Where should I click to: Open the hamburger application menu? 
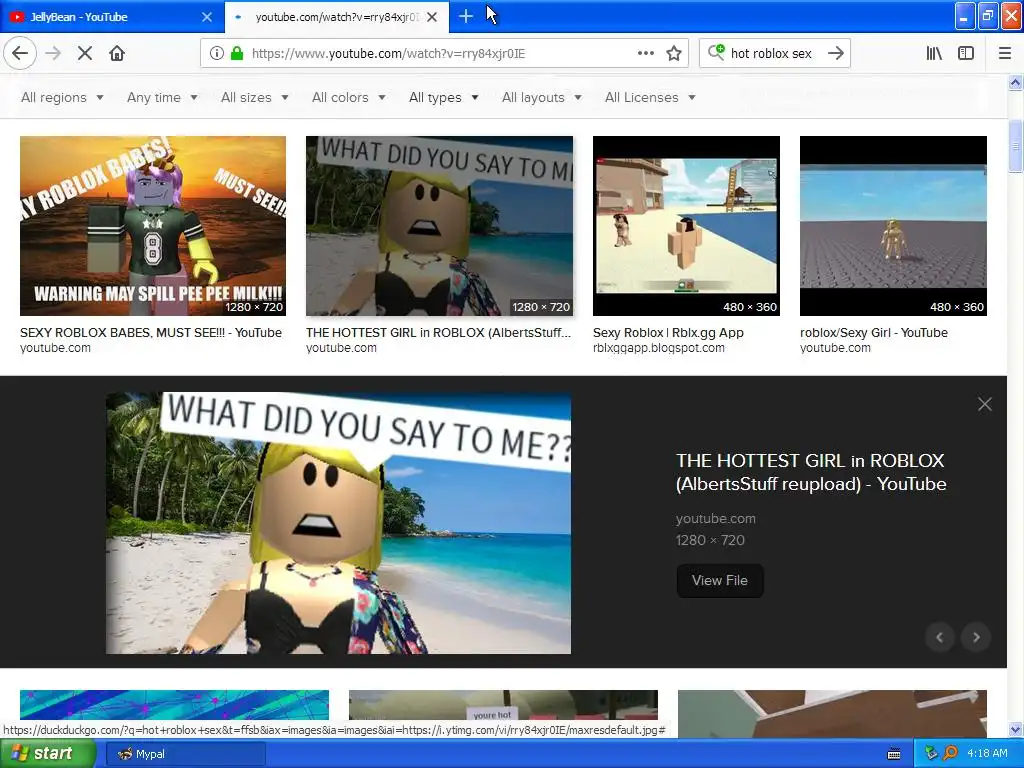1005,53
